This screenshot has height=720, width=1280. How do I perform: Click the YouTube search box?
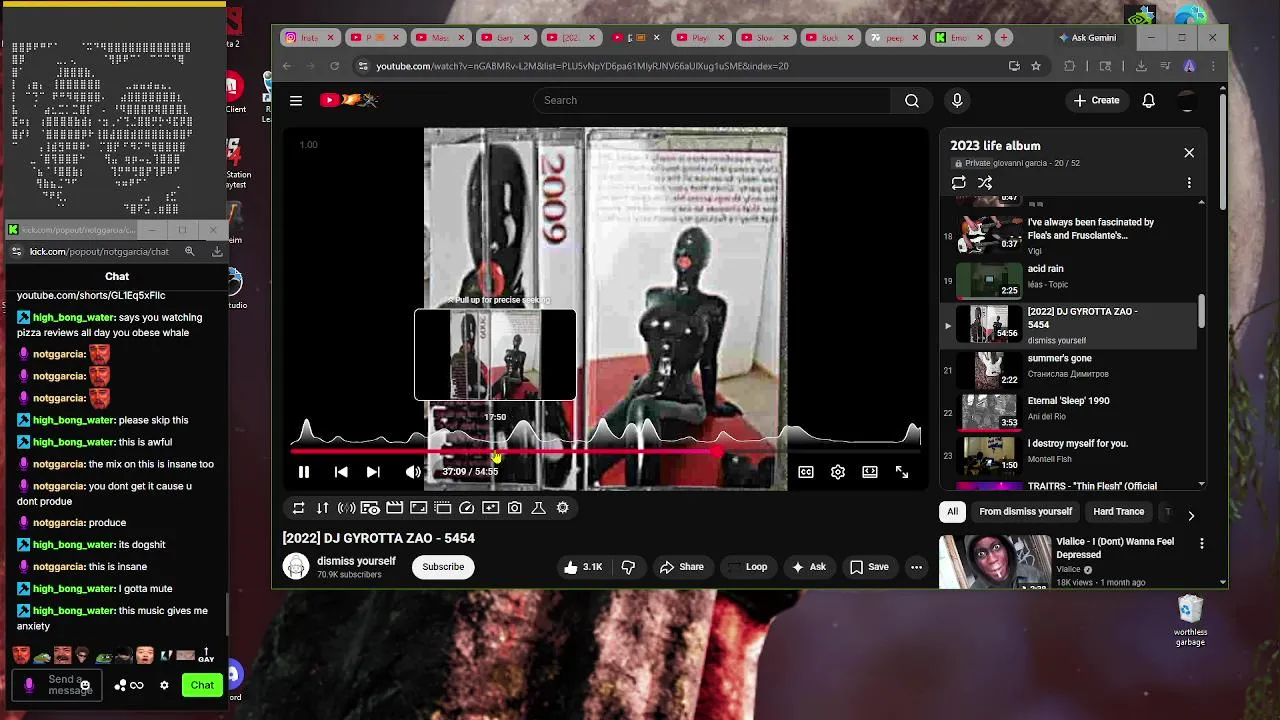pyautogui.click(x=712, y=100)
